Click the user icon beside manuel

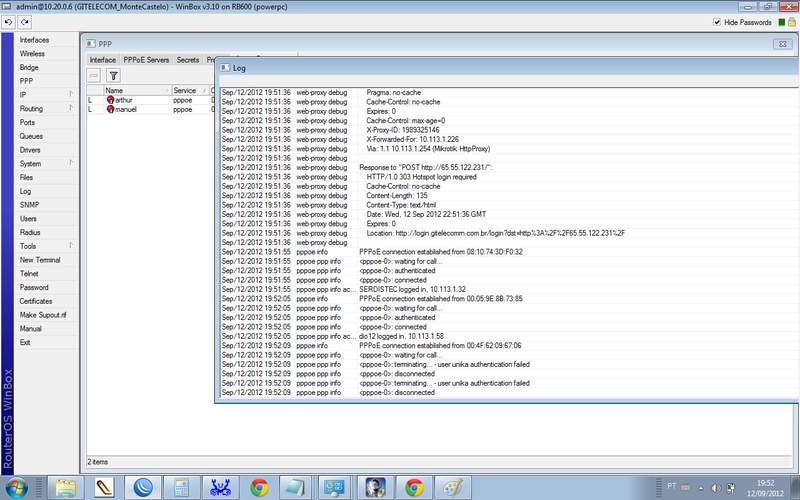pos(110,109)
